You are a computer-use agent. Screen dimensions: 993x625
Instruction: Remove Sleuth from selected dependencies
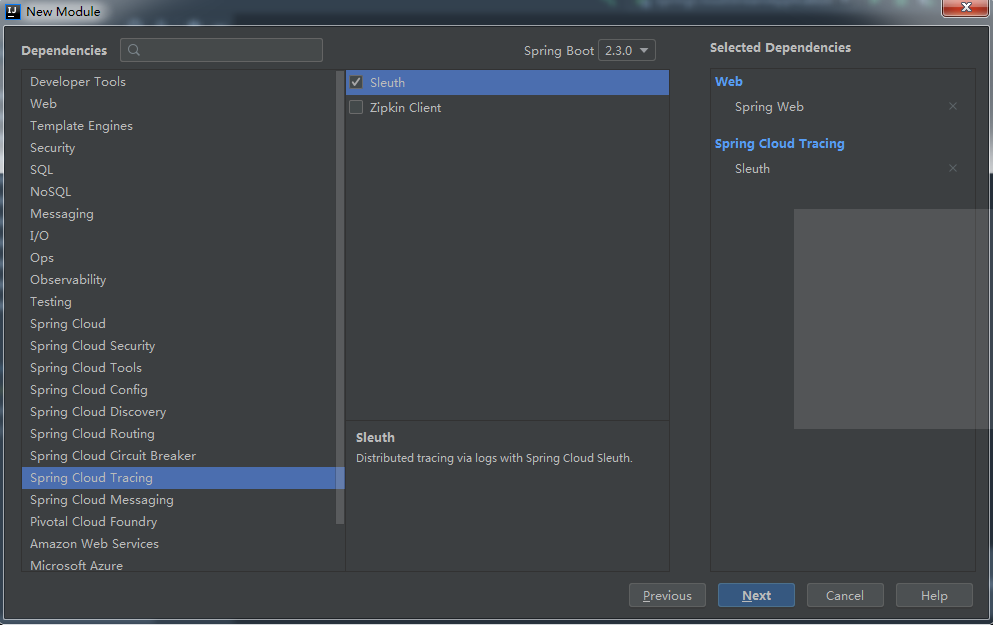tap(952, 168)
